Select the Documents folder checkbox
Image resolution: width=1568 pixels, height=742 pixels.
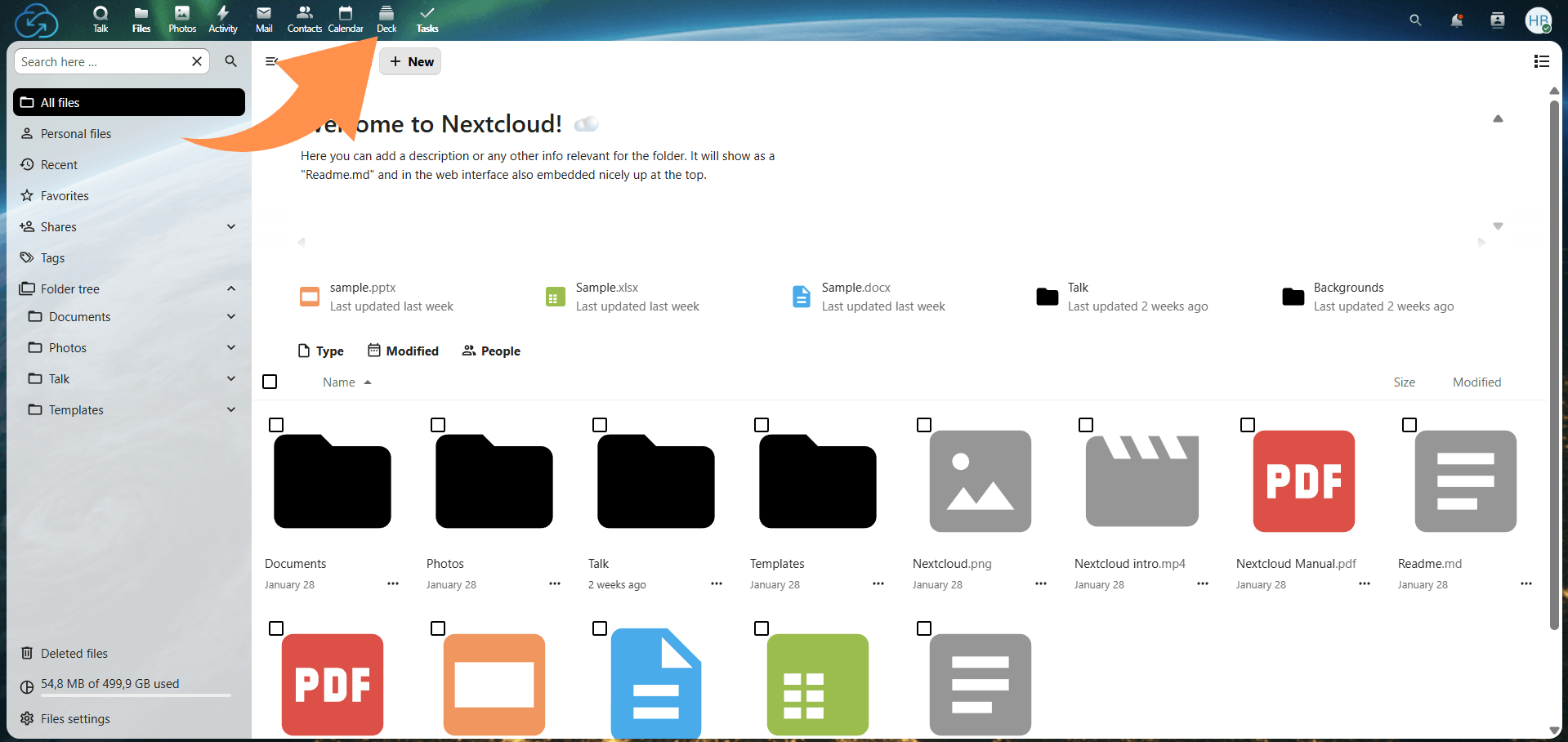(x=277, y=425)
